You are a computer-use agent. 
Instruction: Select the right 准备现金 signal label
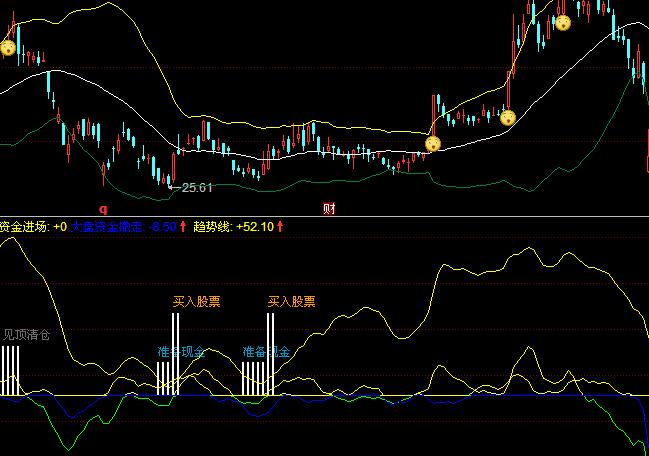[x=266, y=352]
